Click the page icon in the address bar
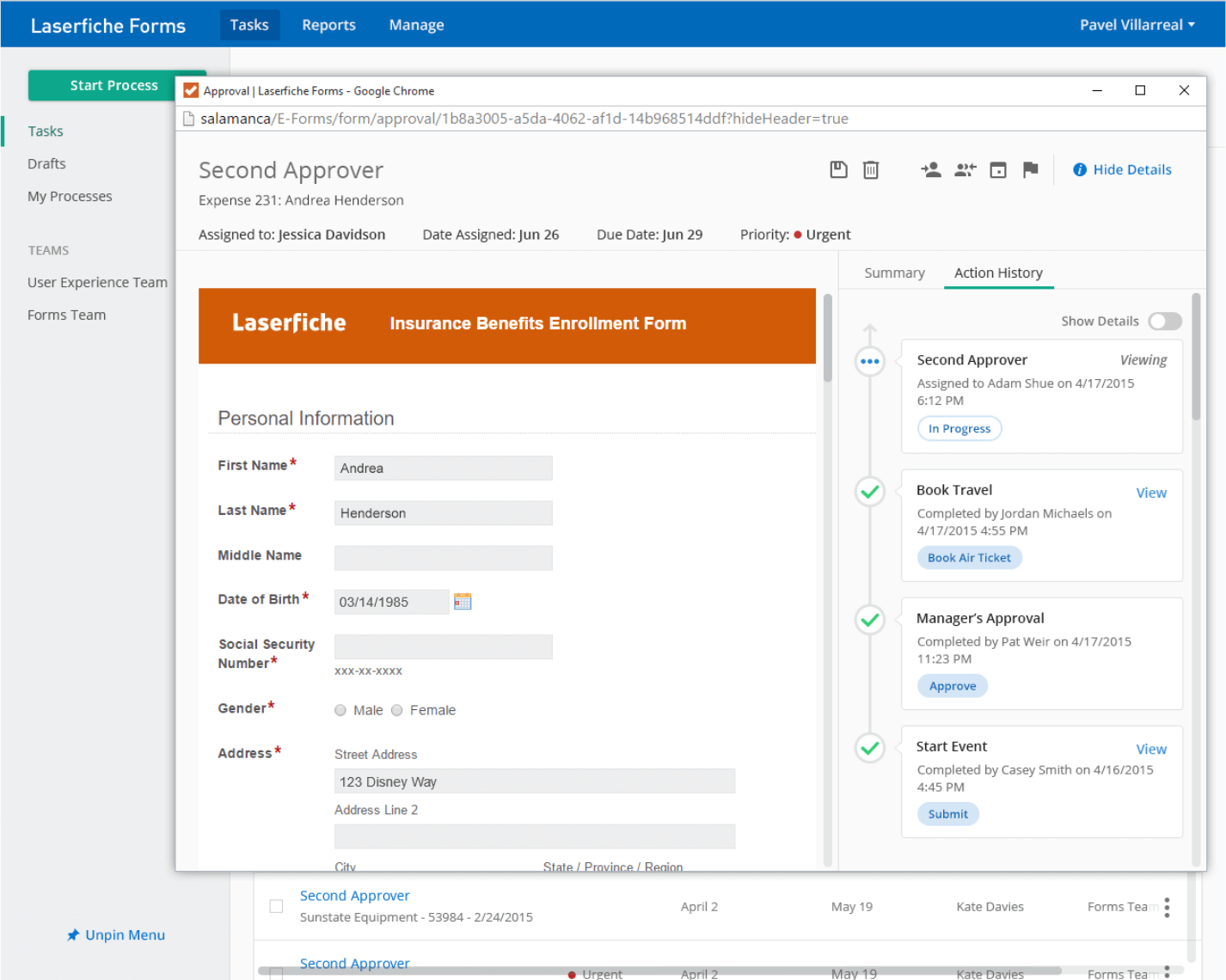Image resolution: width=1226 pixels, height=980 pixels. (189, 119)
